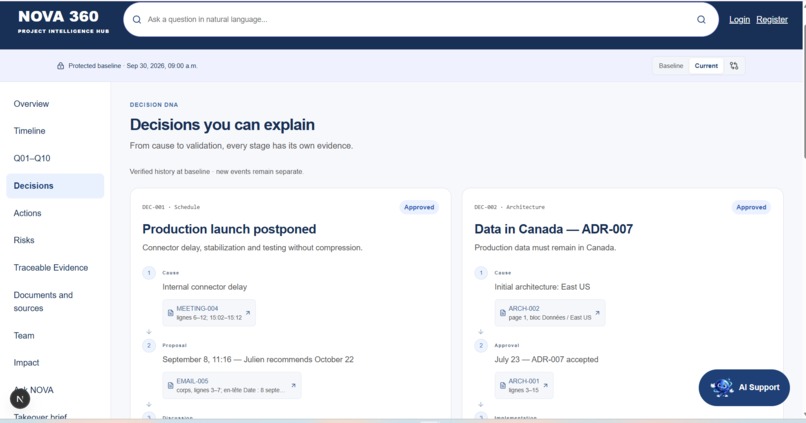Screen dimensions: 806x423
Task: Click the Production launch postponed title
Action: (x=229, y=229)
